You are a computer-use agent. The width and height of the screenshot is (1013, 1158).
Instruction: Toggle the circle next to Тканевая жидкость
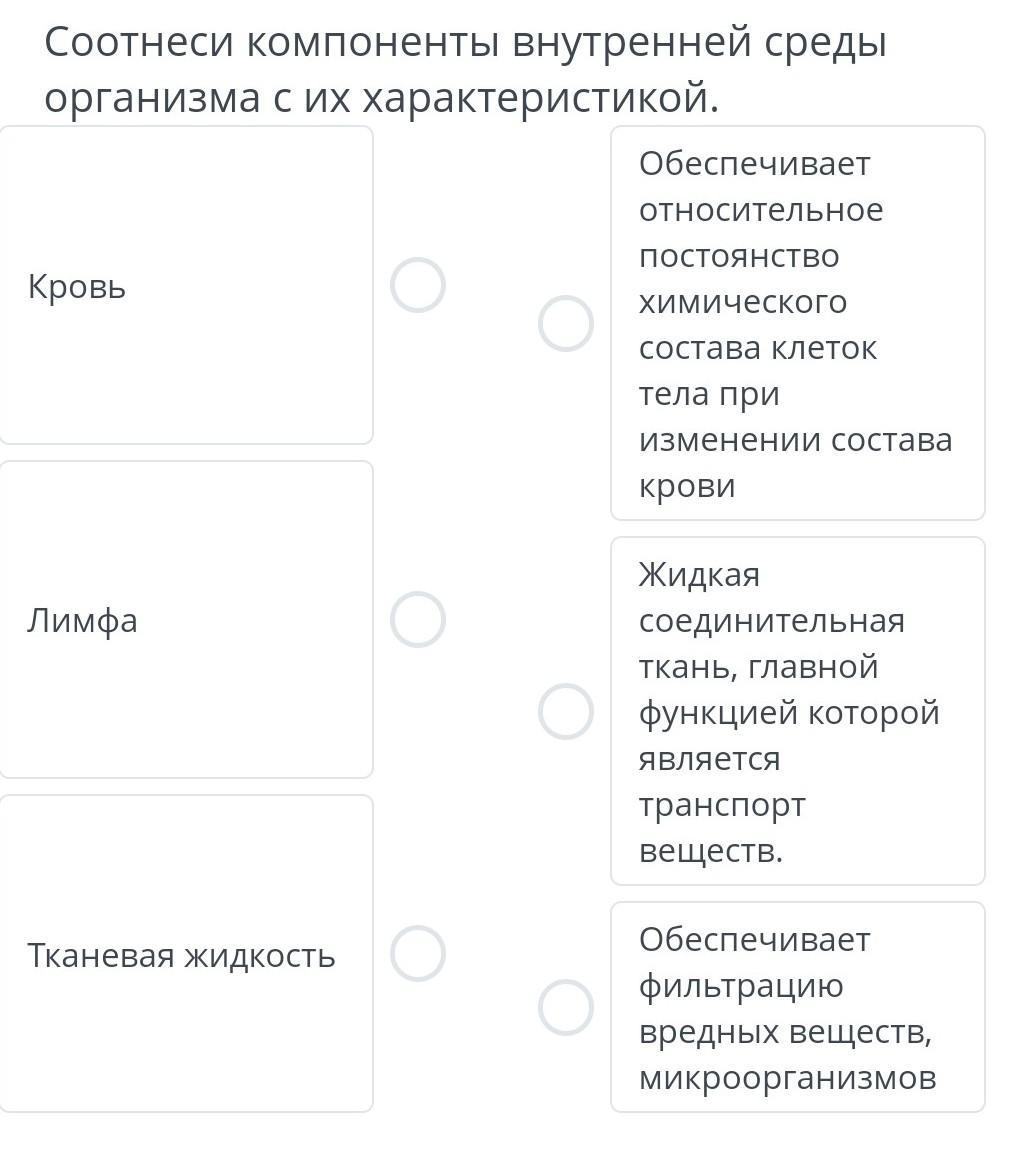[x=417, y=953]
